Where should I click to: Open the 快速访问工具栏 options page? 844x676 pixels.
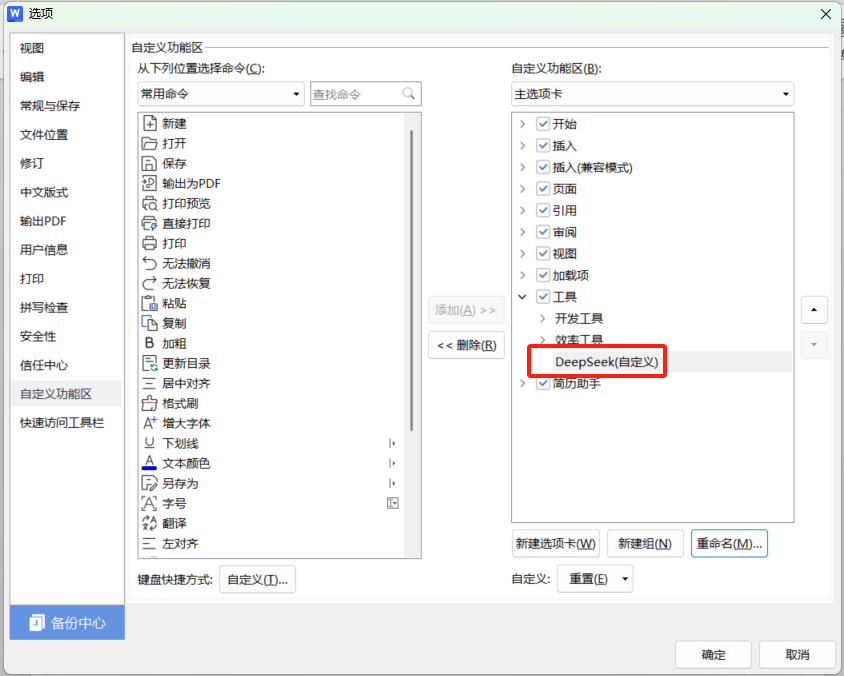[x=62, y=422]
